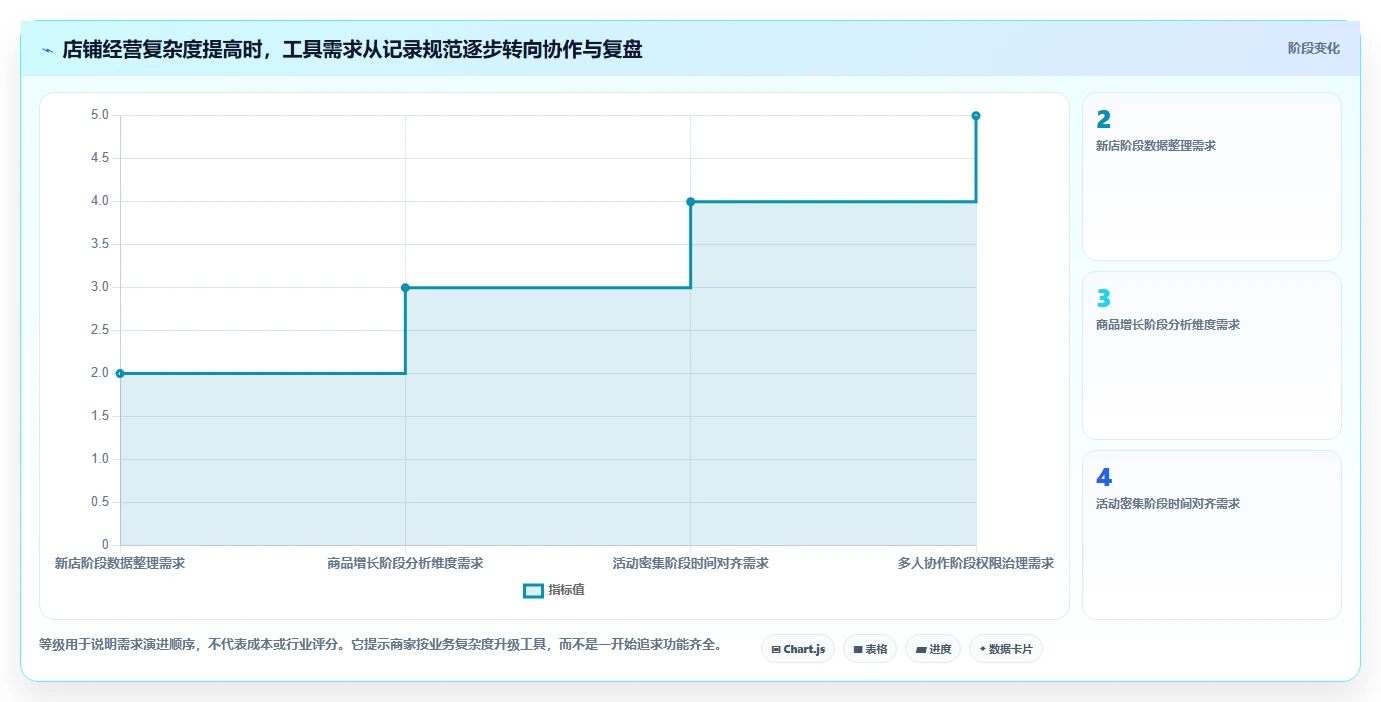Click x-axis label 商品增长阶段分析维度需求
The image size is (1381, 702).
click(405, 563)
